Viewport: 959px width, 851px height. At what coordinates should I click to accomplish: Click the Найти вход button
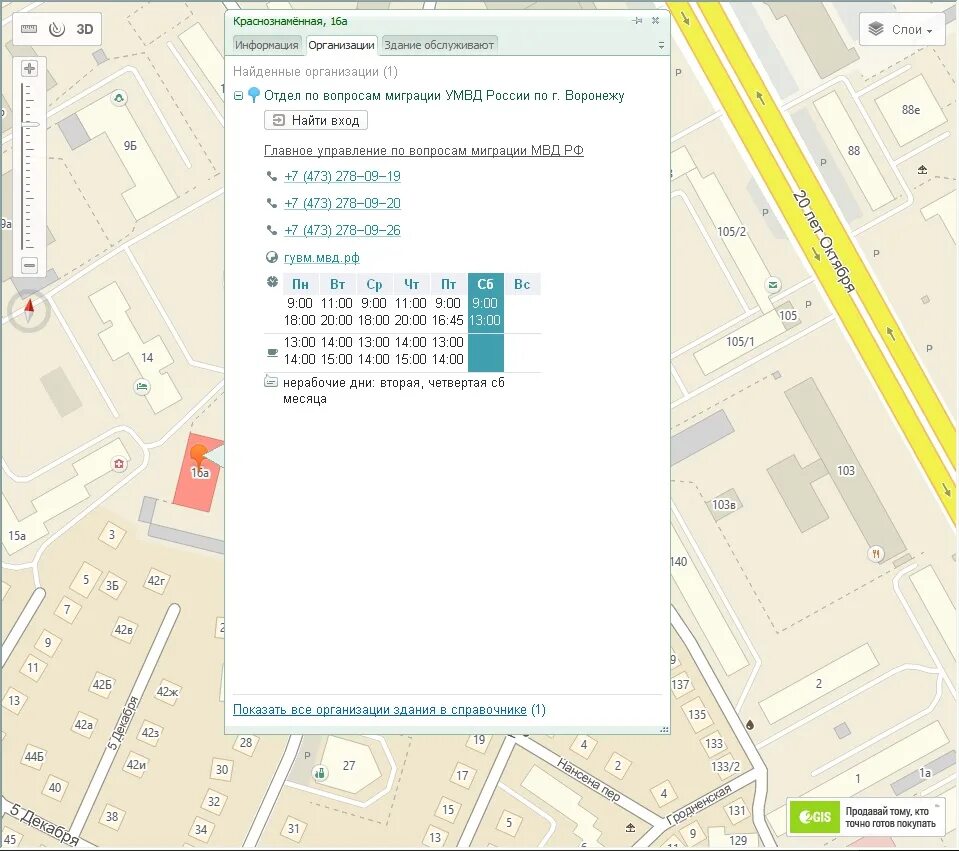click(316, 120)
